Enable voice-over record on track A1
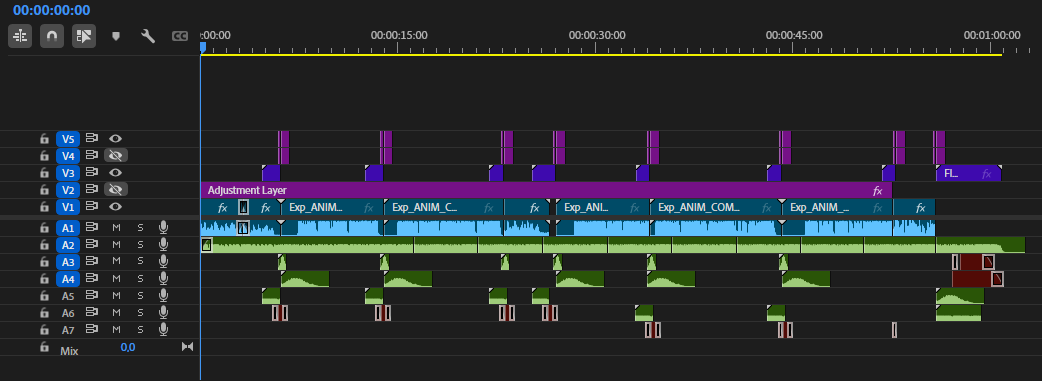1042x381 pixels. 163,227
